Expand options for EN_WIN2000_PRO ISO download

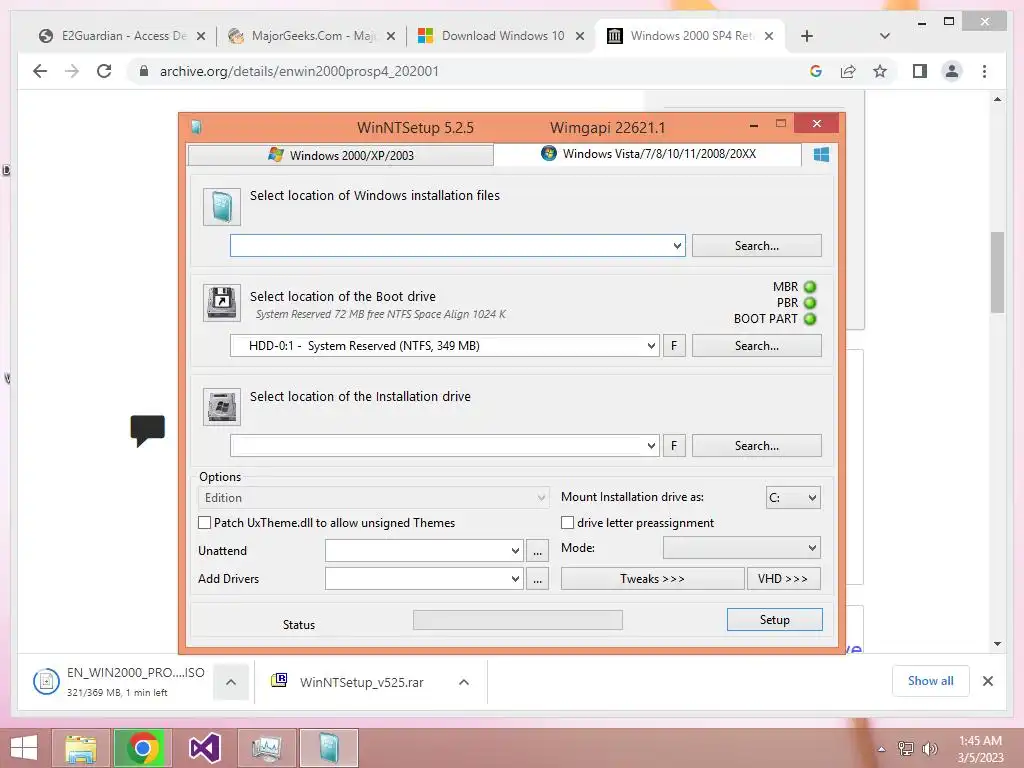tap(231, 682)
